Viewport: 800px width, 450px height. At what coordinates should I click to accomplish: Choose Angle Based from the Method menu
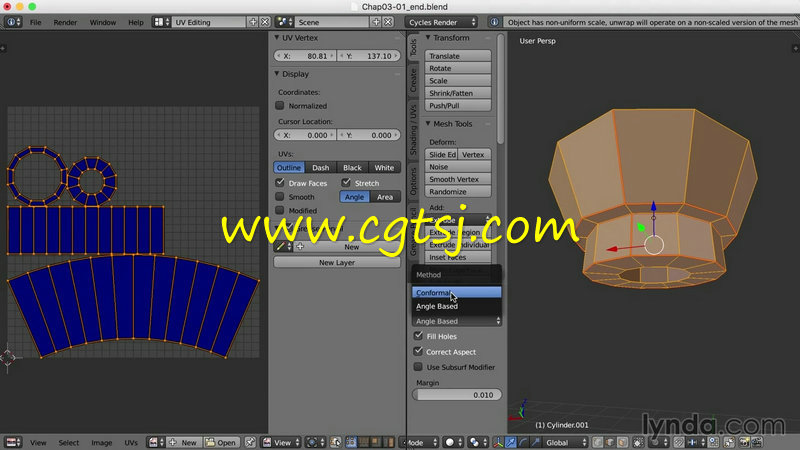pos(457,306)
